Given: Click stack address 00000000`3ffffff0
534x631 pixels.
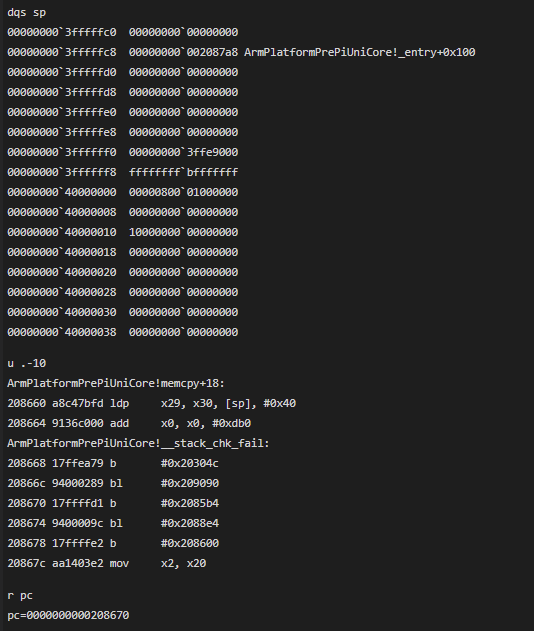Looking at the screenshot, I should click(x=62, y=153).
